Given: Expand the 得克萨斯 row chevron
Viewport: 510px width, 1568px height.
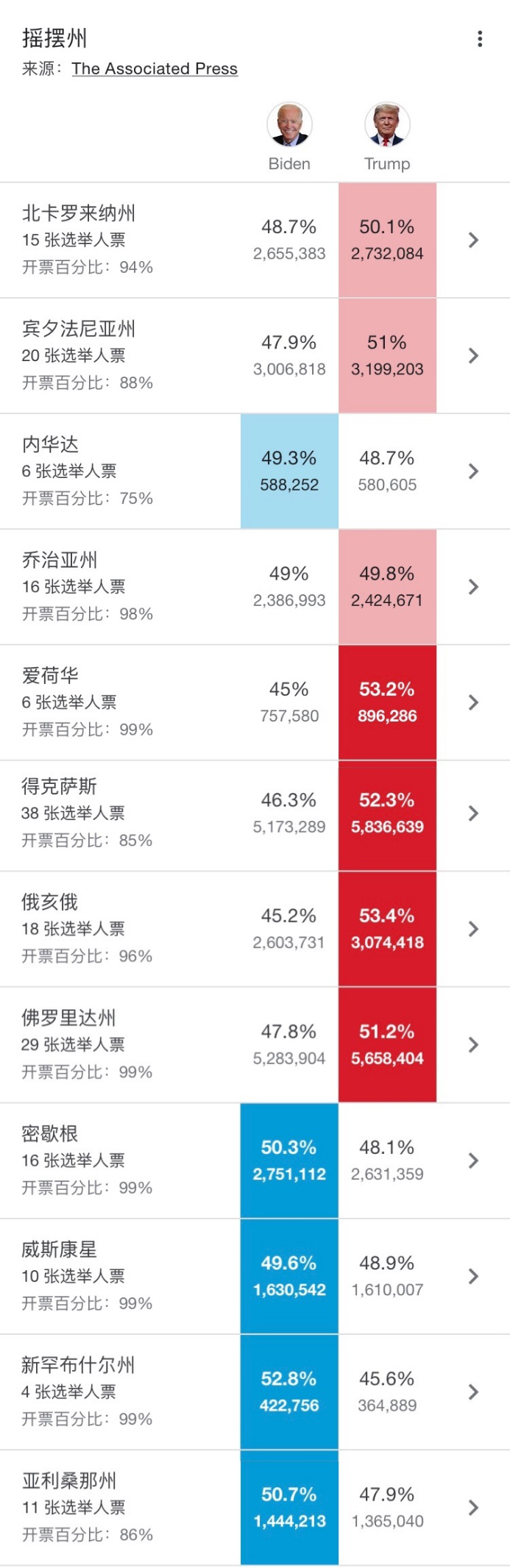Looking at the screenshot, I should [x=473, y=813].
